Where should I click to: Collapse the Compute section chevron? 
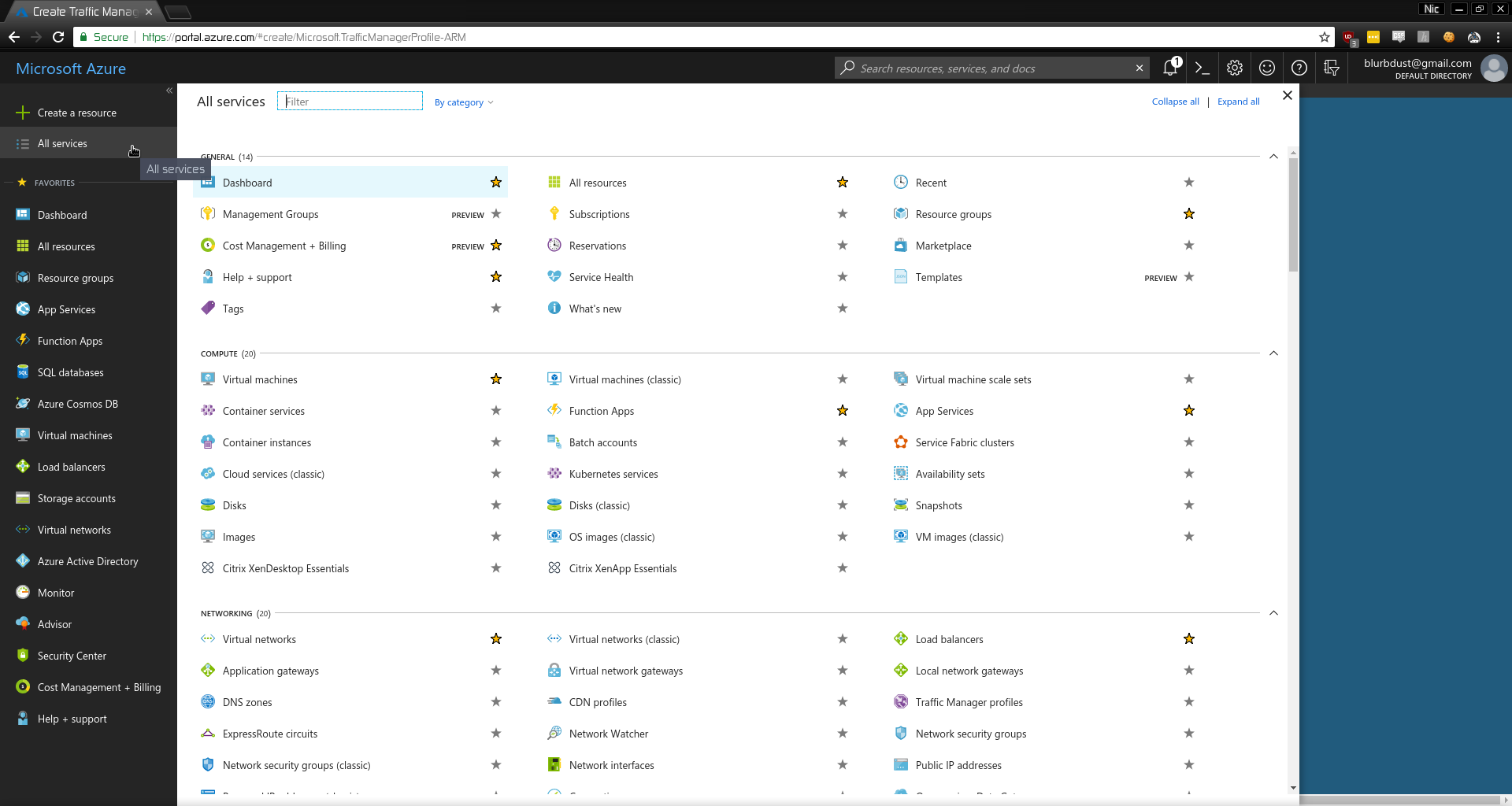click(x=1273, y=353)
